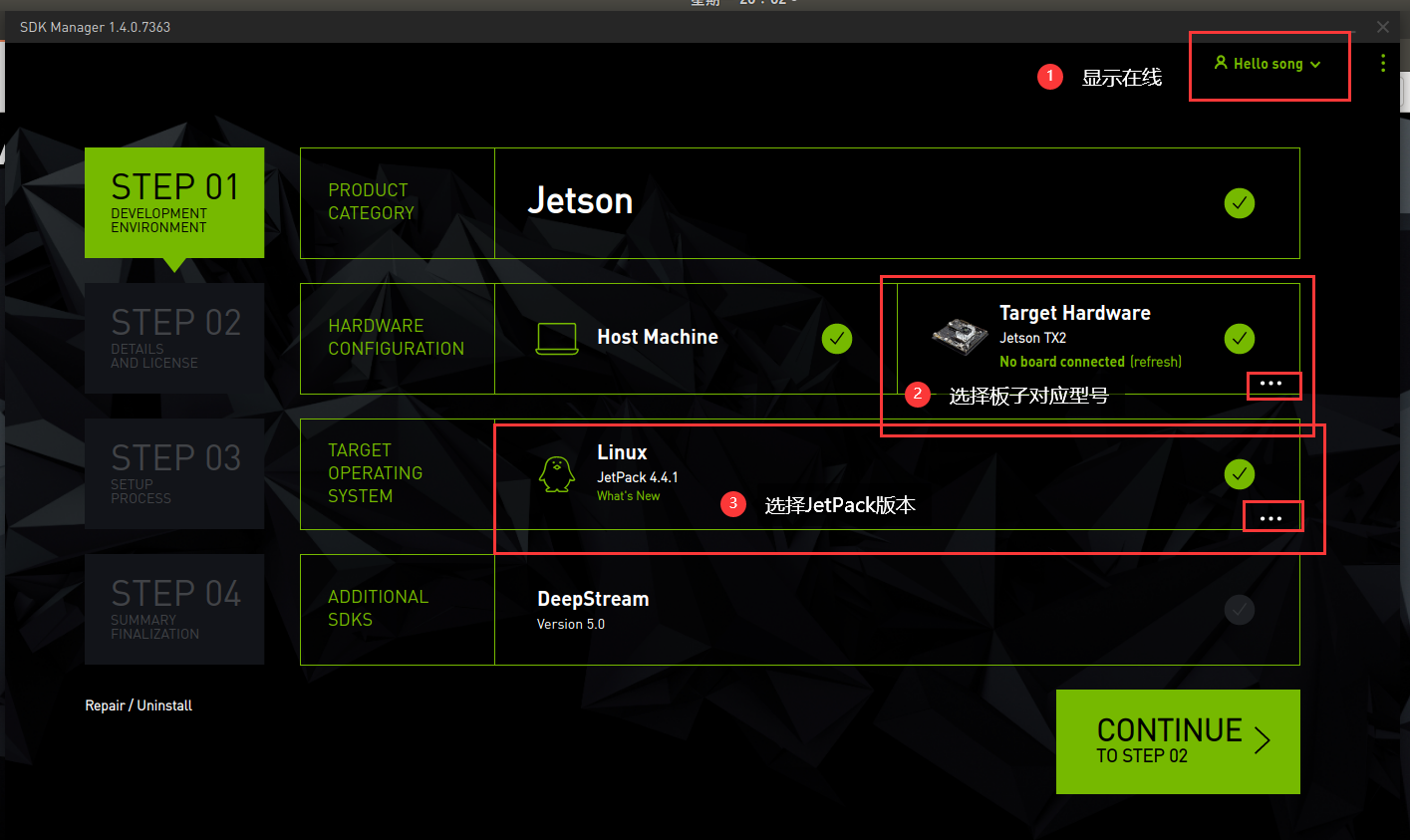Screen dimensions: 1410x840
Task: Click Continue to Step 02 button
Action: [1178, 741]
